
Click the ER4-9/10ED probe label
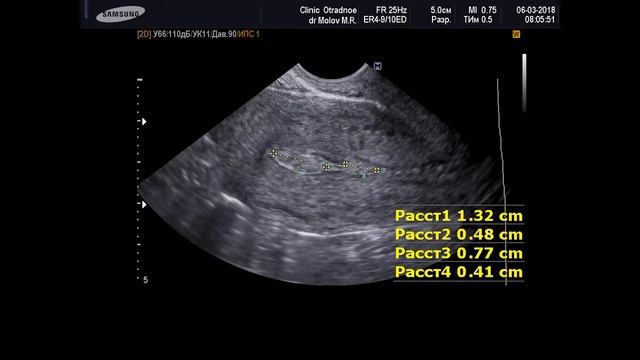(385, 20)
